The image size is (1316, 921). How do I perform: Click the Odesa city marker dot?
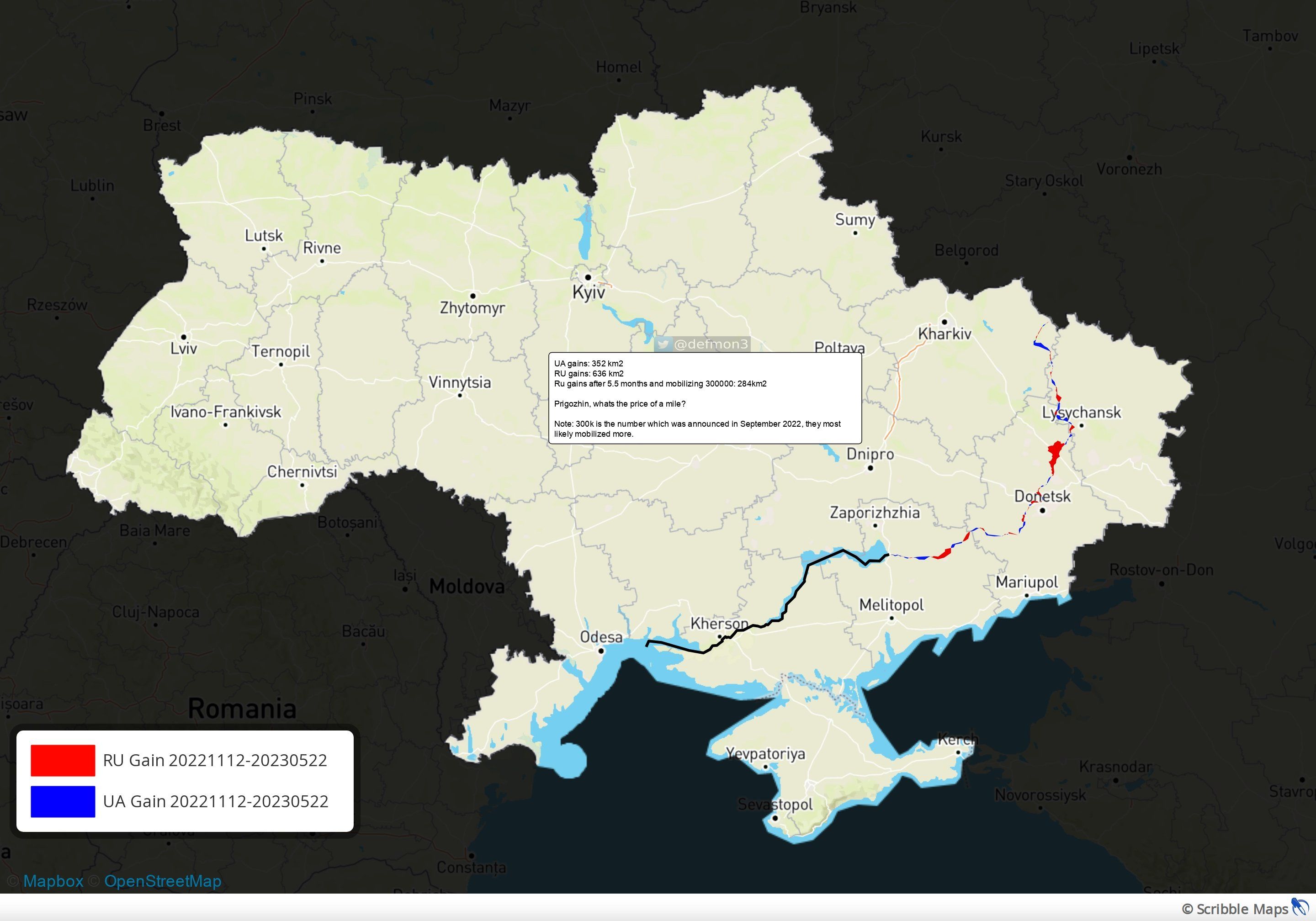(601, 651)
